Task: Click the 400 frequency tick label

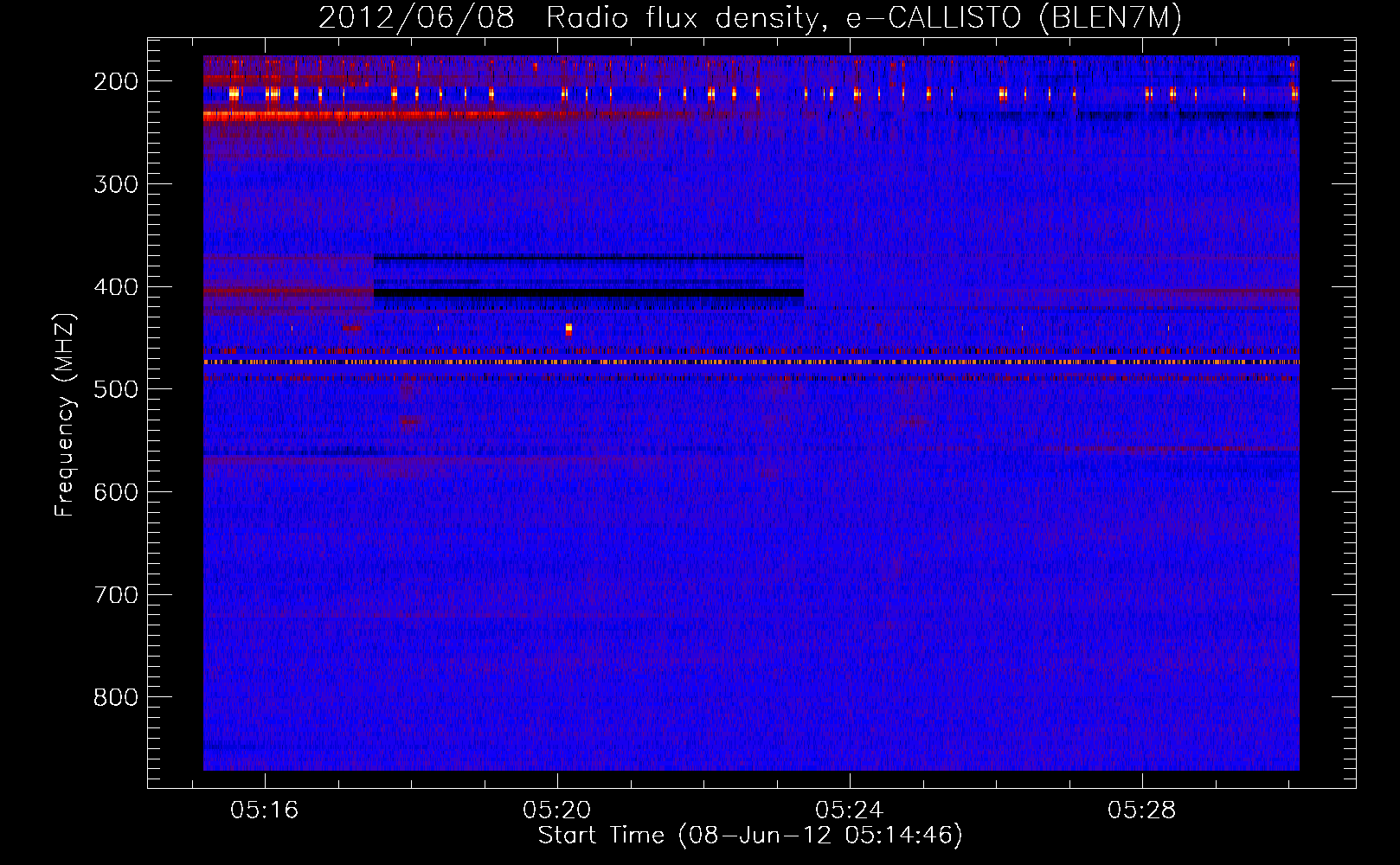Action: click(116, 287)
